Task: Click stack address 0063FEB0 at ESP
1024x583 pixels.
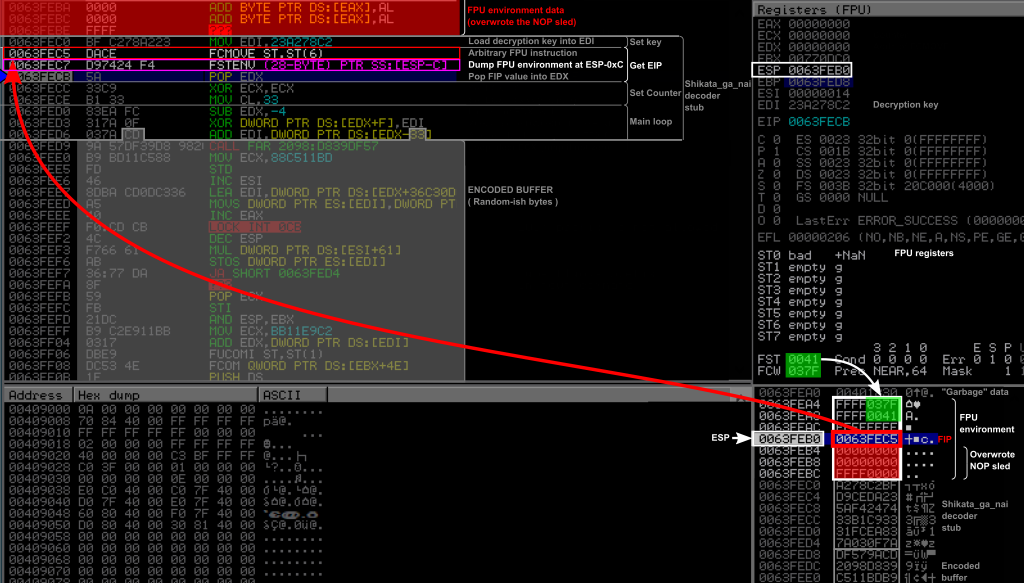Action: click(x=789, y=438)
